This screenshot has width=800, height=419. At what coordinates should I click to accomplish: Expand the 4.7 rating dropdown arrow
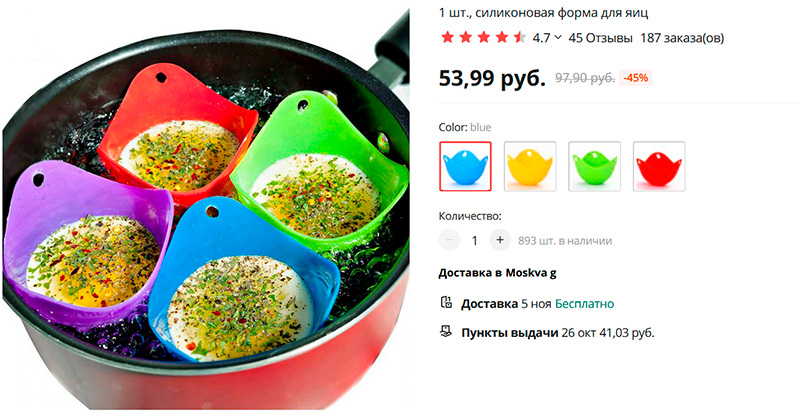(x=558, y=37)
